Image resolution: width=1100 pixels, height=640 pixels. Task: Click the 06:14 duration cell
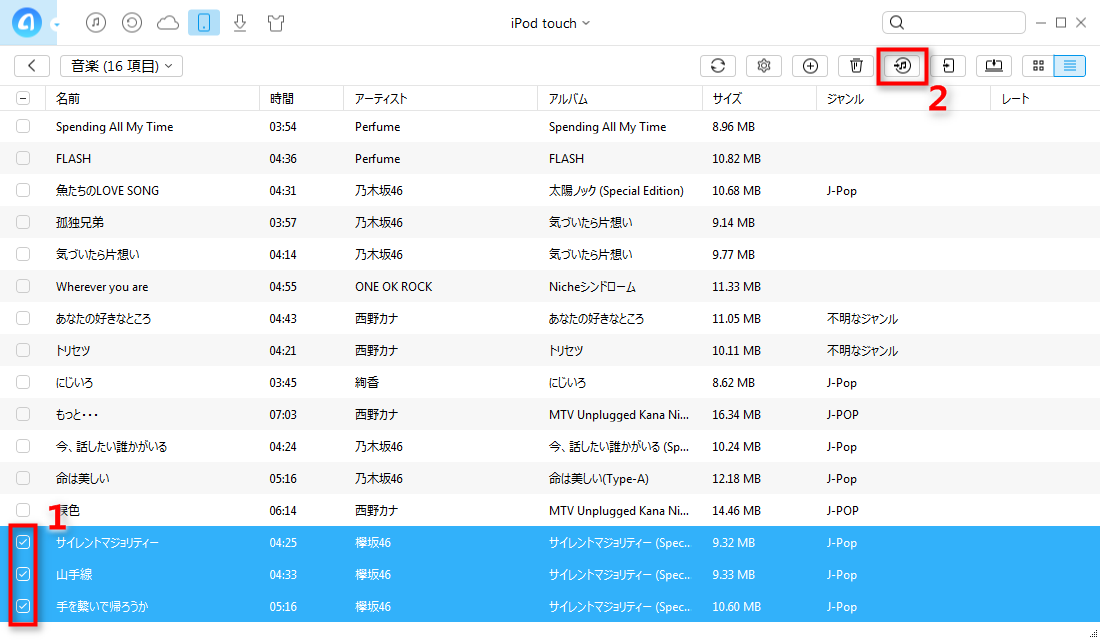tap(283, 510)
